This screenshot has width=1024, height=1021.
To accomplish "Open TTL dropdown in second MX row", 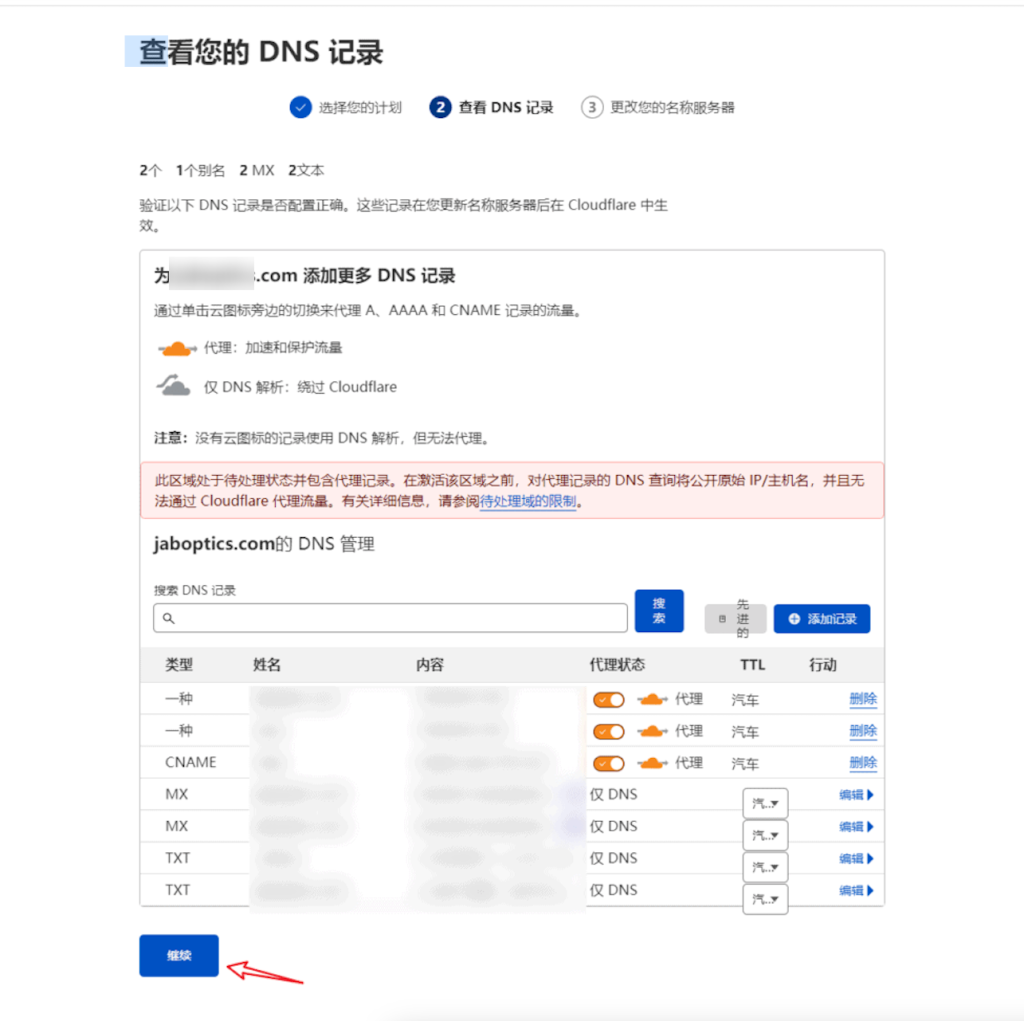I will 765,835.
